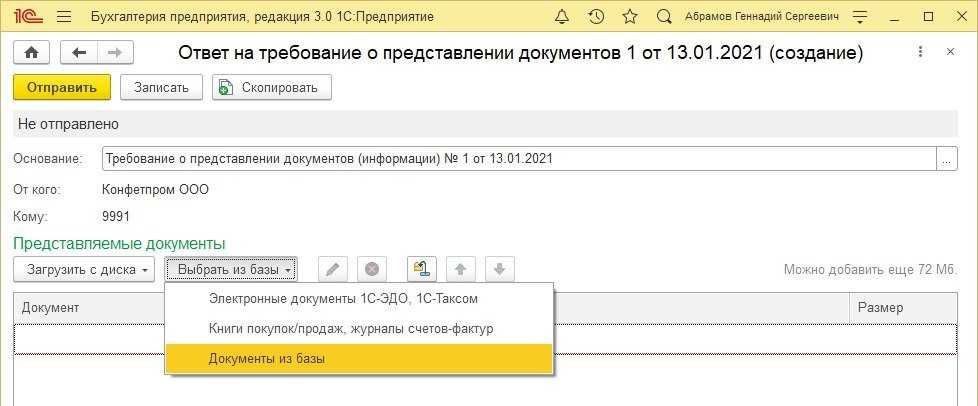Move document up with arrow icon
The height and width of the screenshot is (406, 978).
click(460, 269)
